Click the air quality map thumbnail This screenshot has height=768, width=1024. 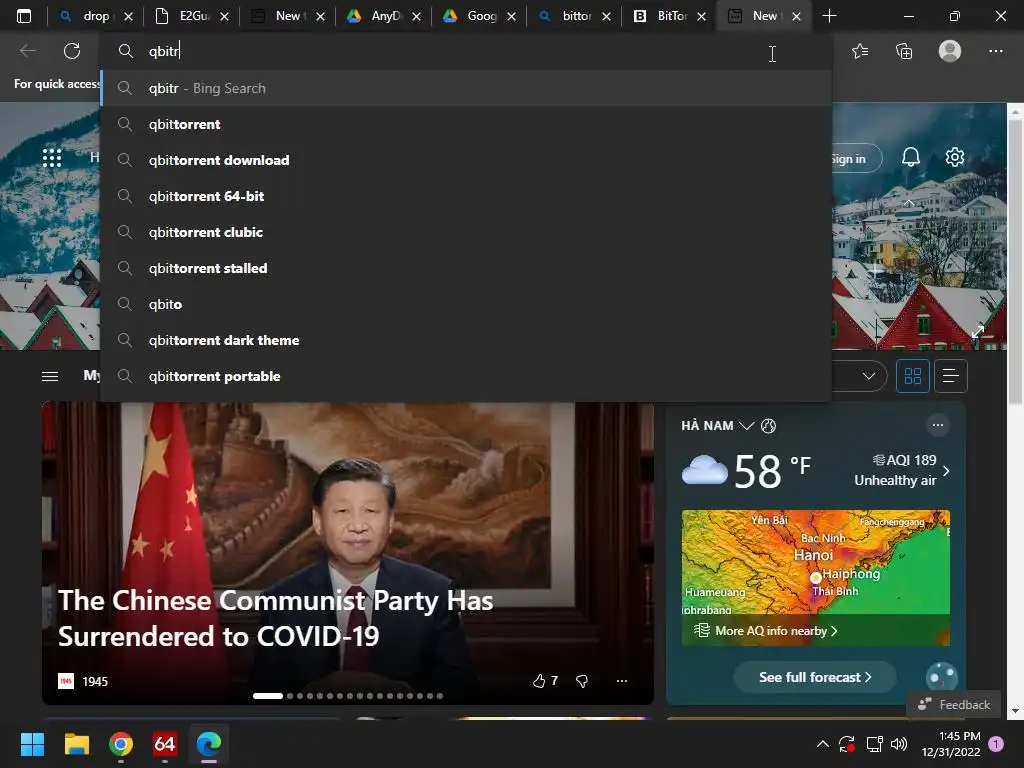click(816, 577)
